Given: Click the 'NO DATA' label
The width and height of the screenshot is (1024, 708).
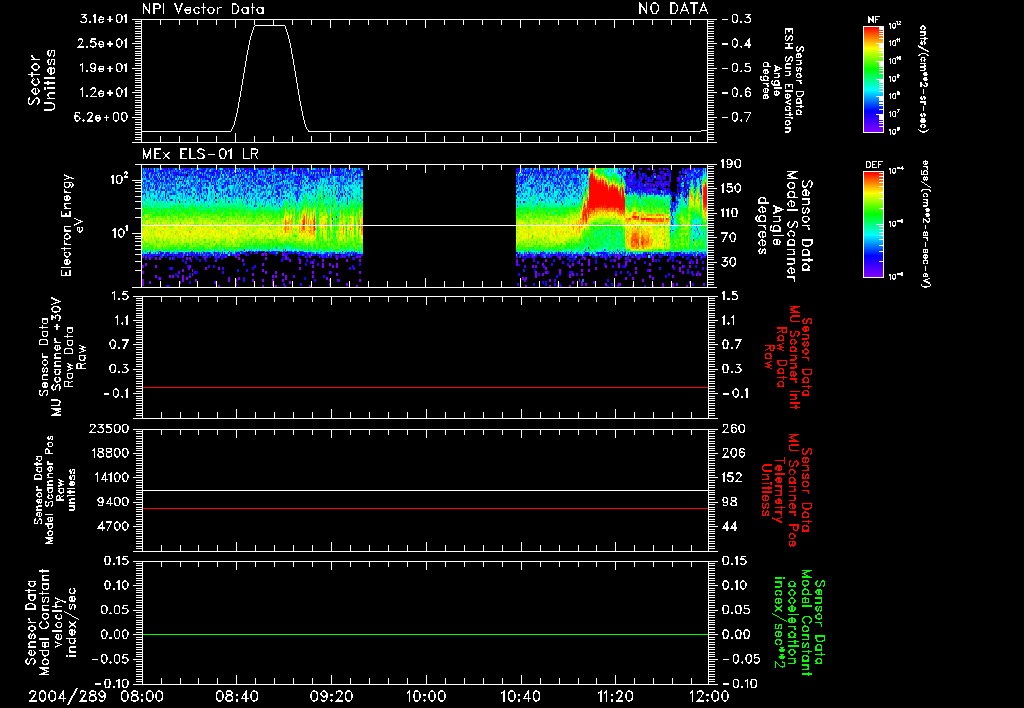Looking at the screenshot, I should (673, 9).
